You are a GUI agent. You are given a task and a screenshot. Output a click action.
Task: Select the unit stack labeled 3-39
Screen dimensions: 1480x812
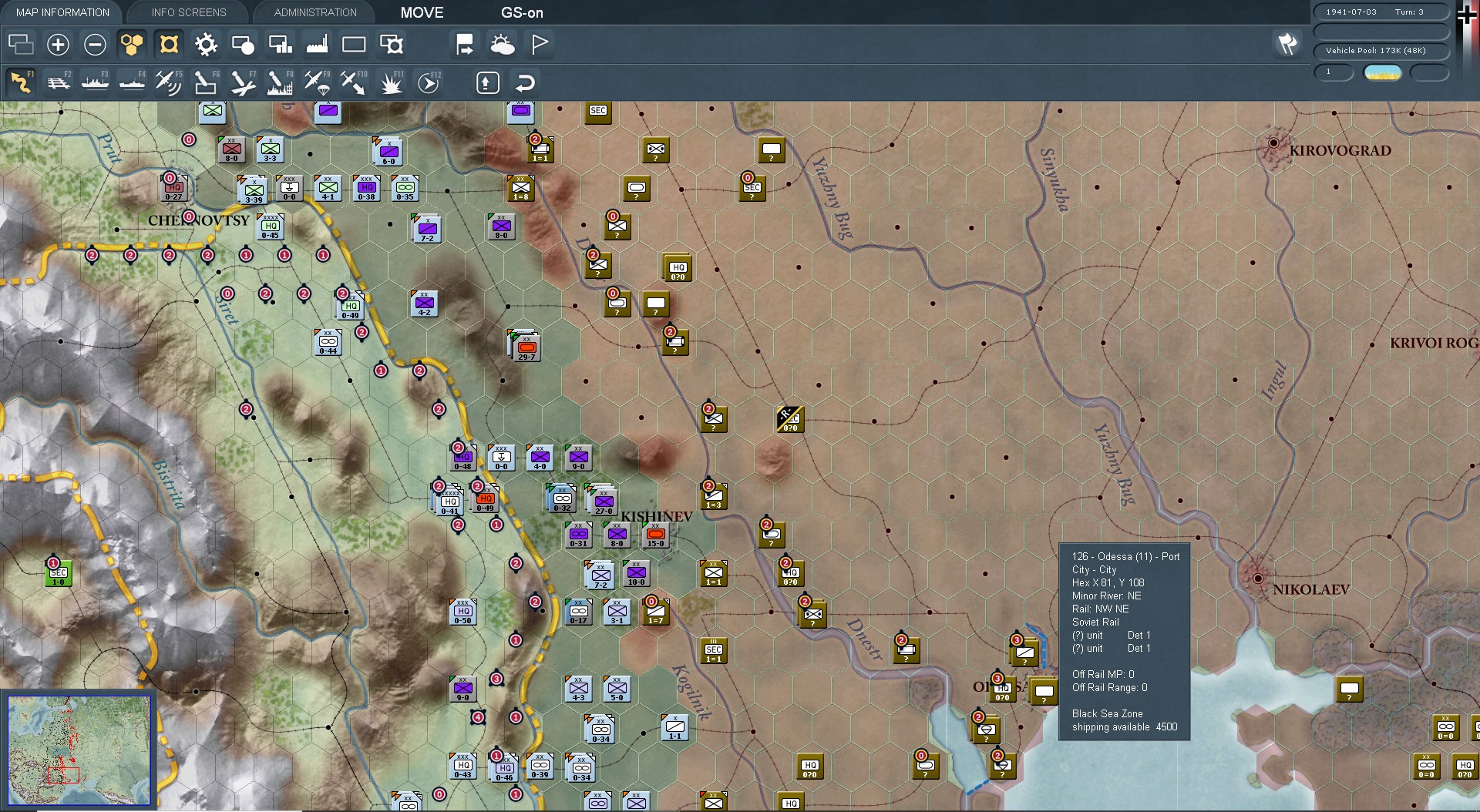[254, 190]
